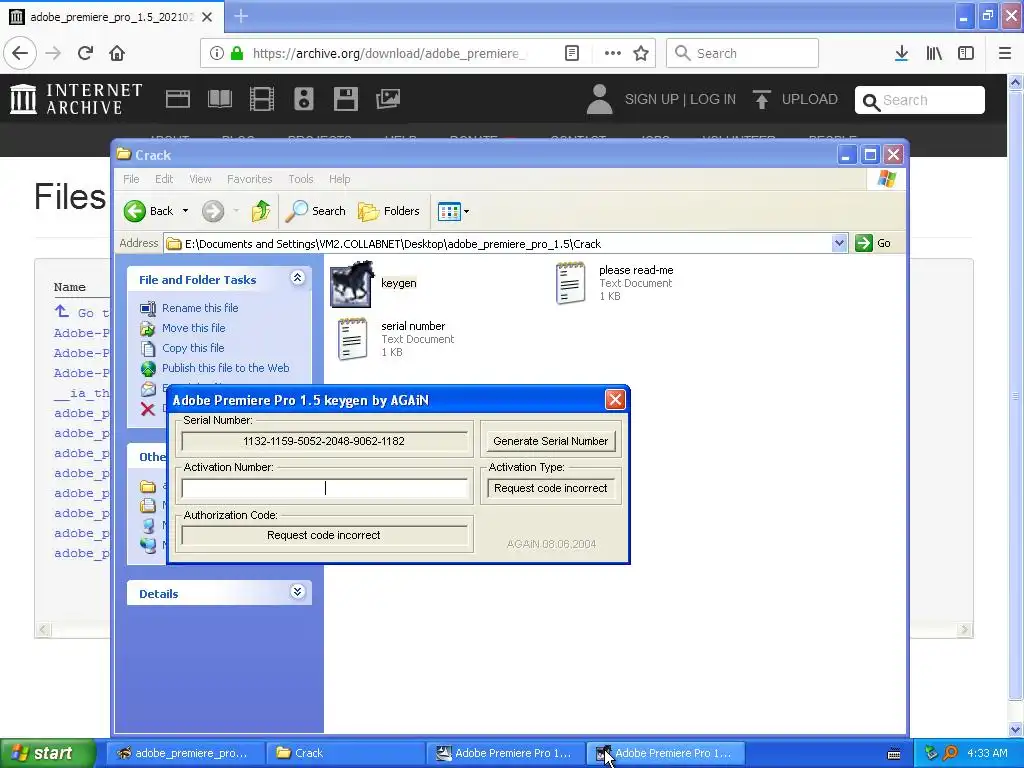1024x768 pixels.
Task: Open the Firefox hamburger menu
Action: coord(1005,53)
